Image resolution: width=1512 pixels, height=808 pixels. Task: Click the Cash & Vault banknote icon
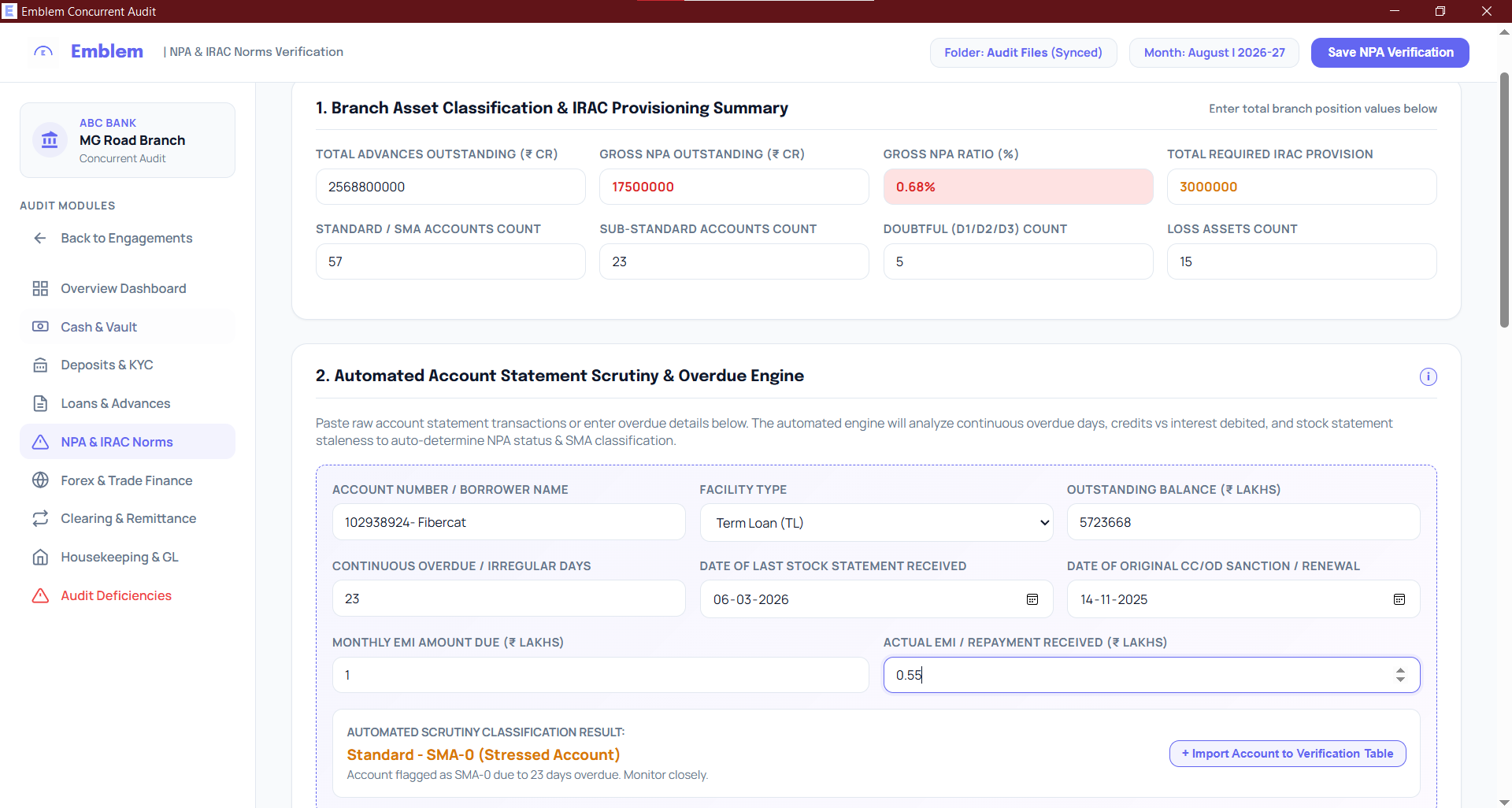click(x=40, y=327)
